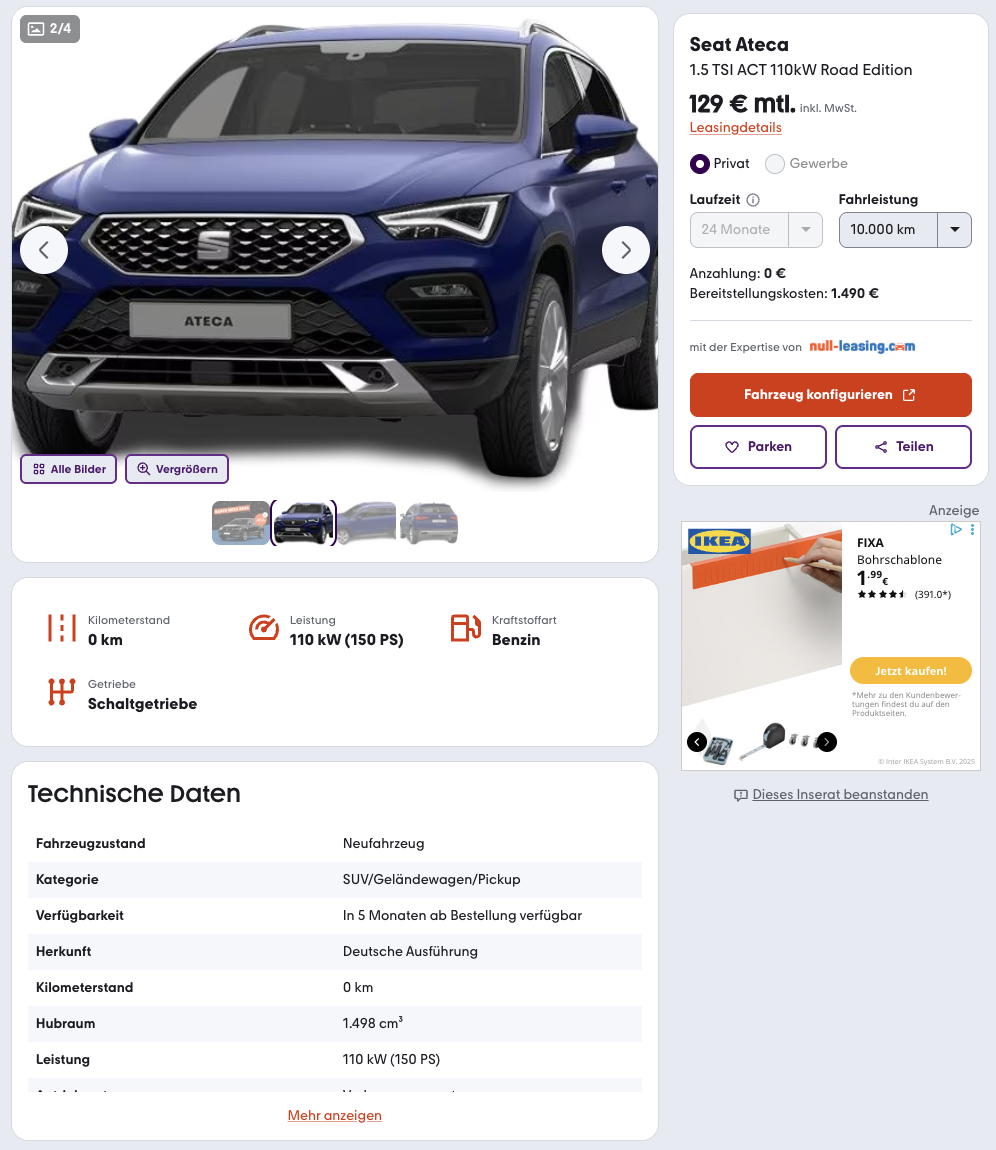Select the Gewerbe radio option
This screenshot has height=1150, width=996.
point(775,164)
